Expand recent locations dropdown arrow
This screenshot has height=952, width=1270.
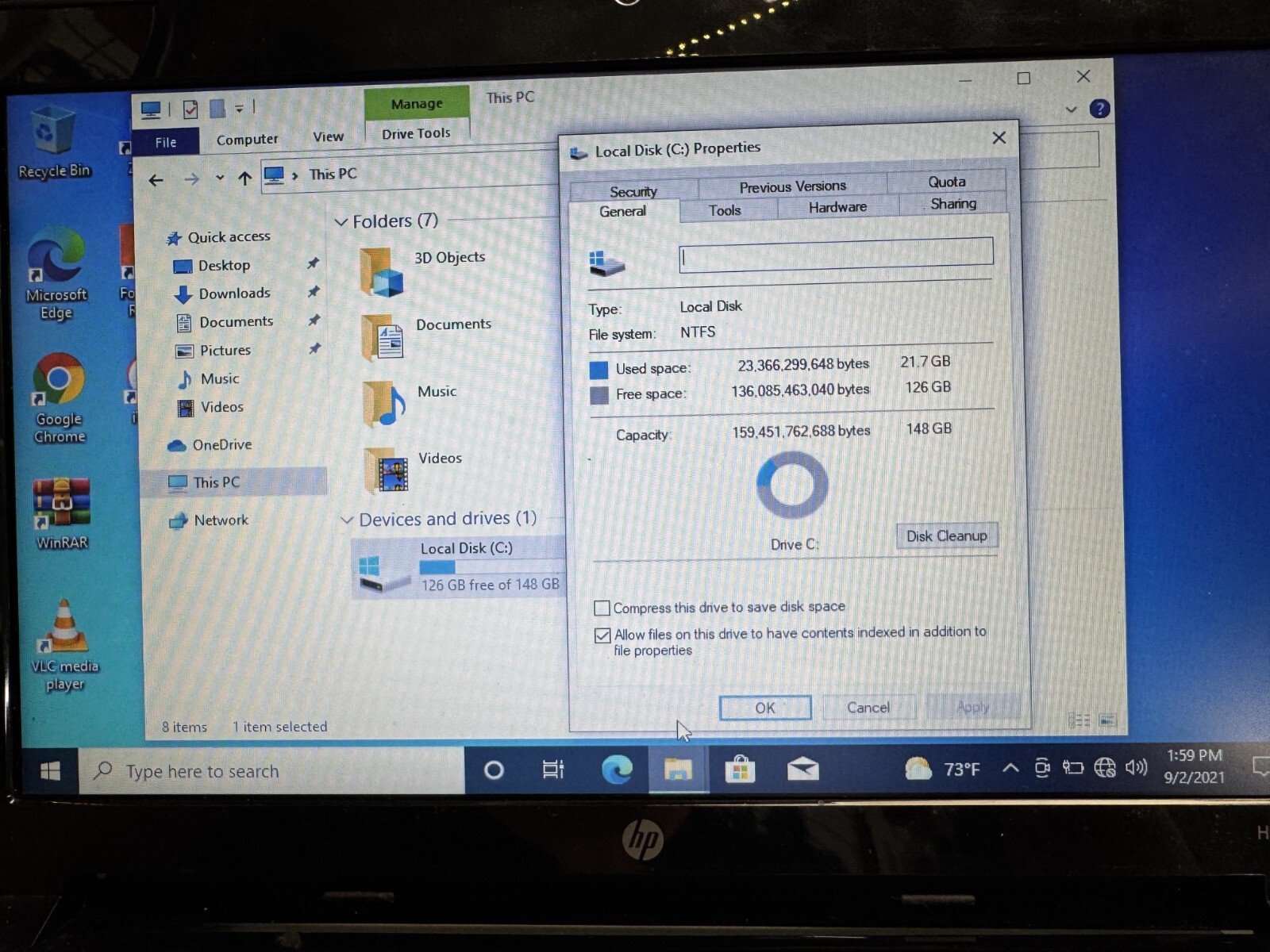pos(219,178)
